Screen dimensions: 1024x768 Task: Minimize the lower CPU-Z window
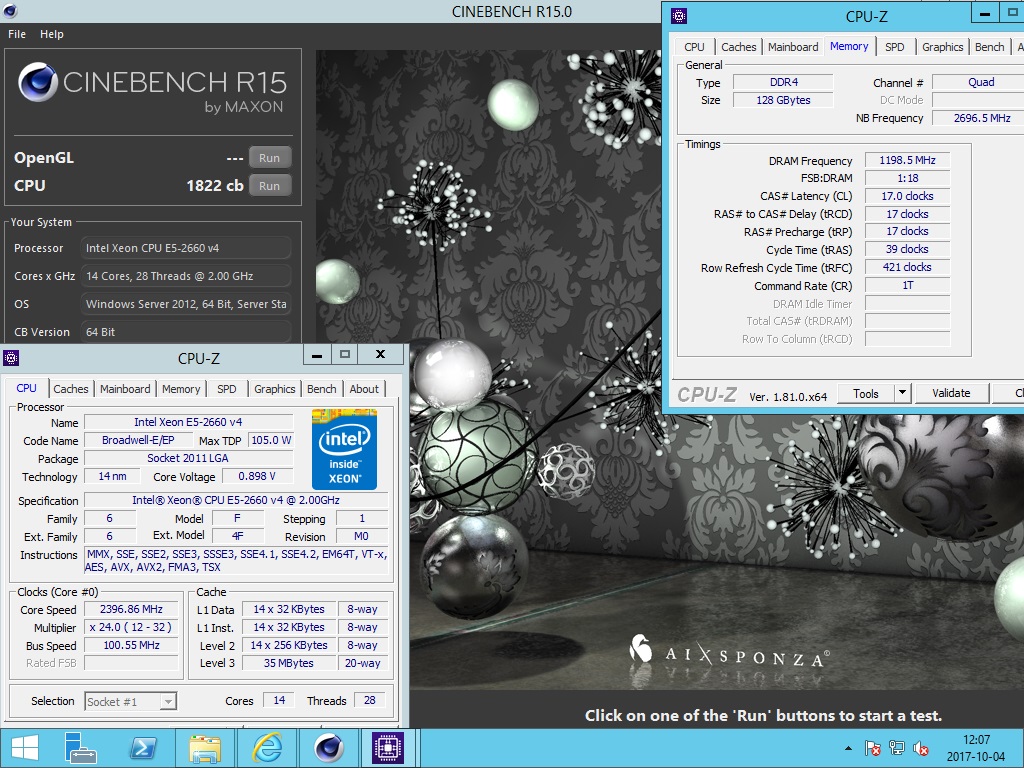pos(317,355)
